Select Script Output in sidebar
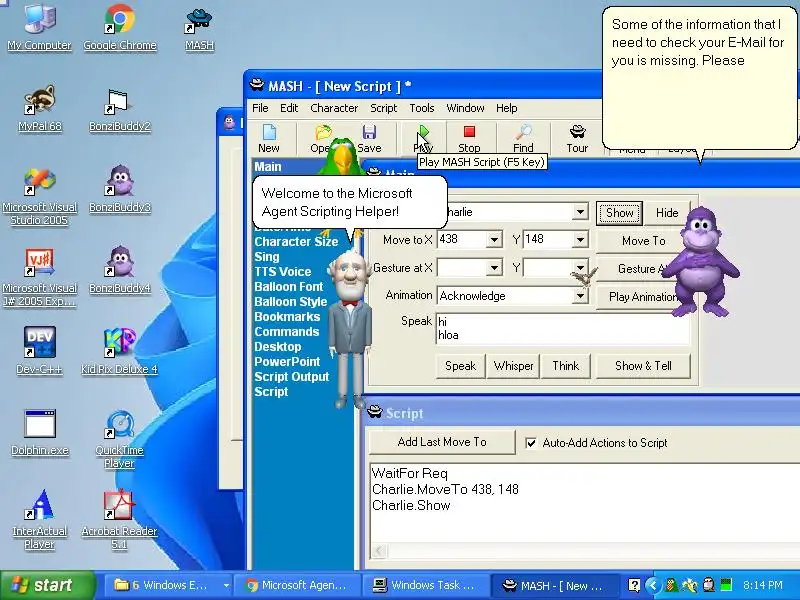 [x=292, y=377]
